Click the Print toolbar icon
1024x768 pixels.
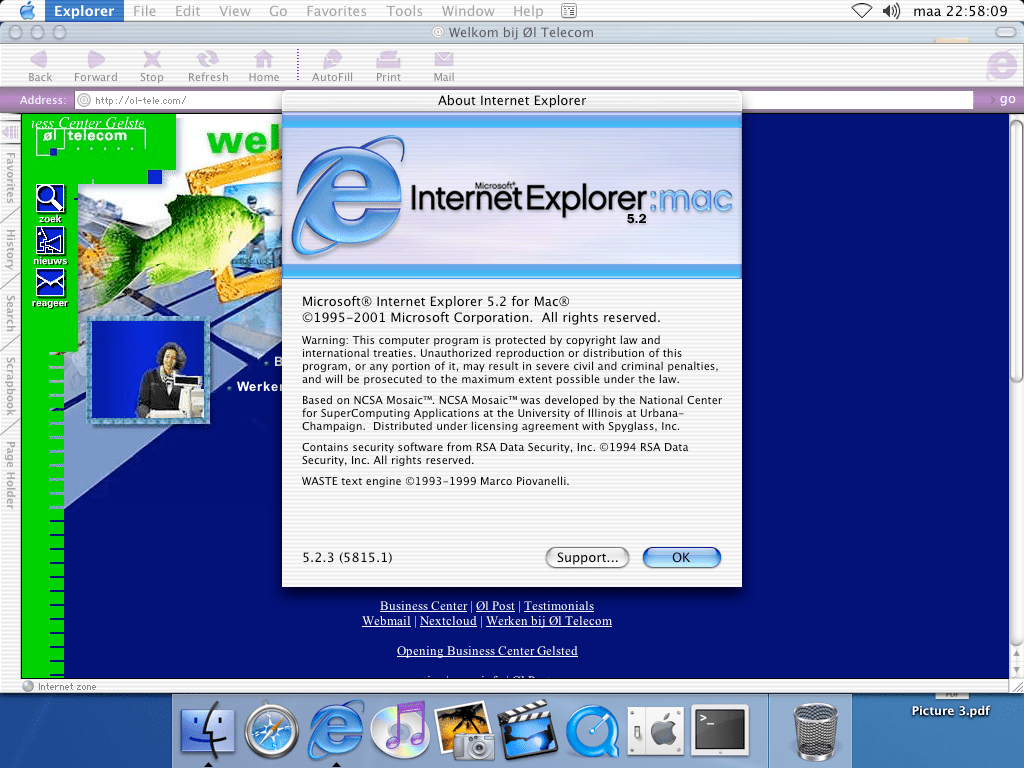(388, 60)
